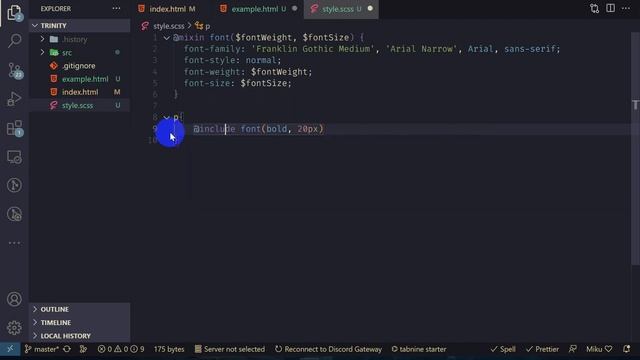Image resolution: width=640 pixels, height=360 pixels.
Task: Open remote window indicator
Action: (10, 349)
